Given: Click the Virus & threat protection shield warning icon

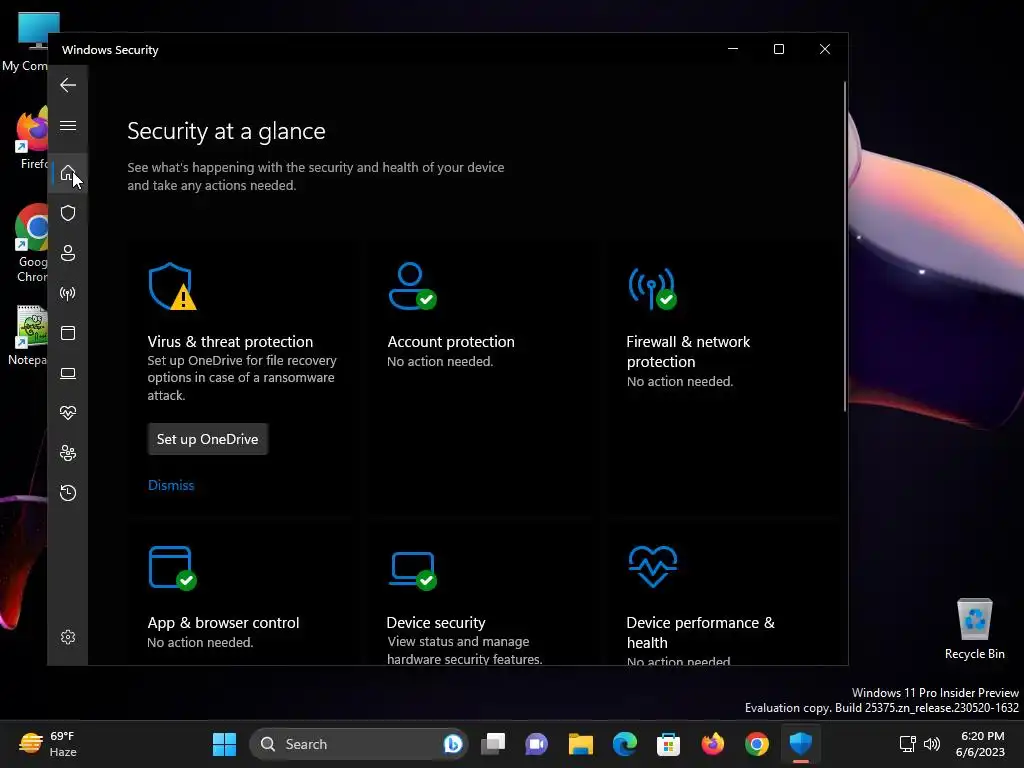Looking at the screenshot, I should [172, 286].
